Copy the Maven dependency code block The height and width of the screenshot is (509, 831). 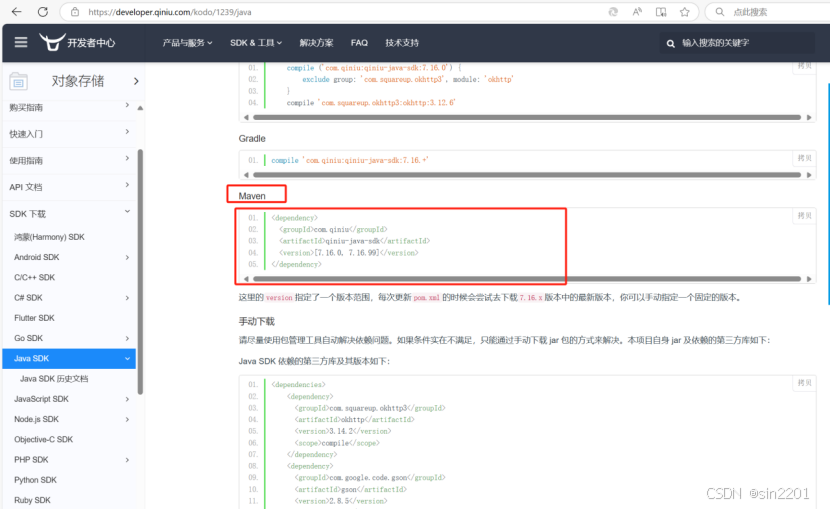point(805,216)
